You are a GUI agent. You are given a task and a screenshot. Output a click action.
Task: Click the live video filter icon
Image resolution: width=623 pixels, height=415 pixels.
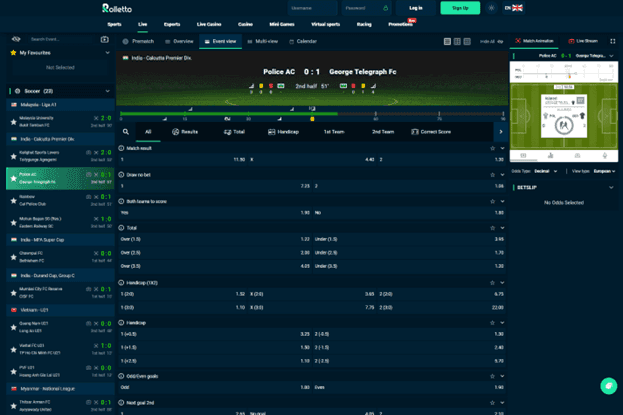pyautogui.click(x=104, y=39)
